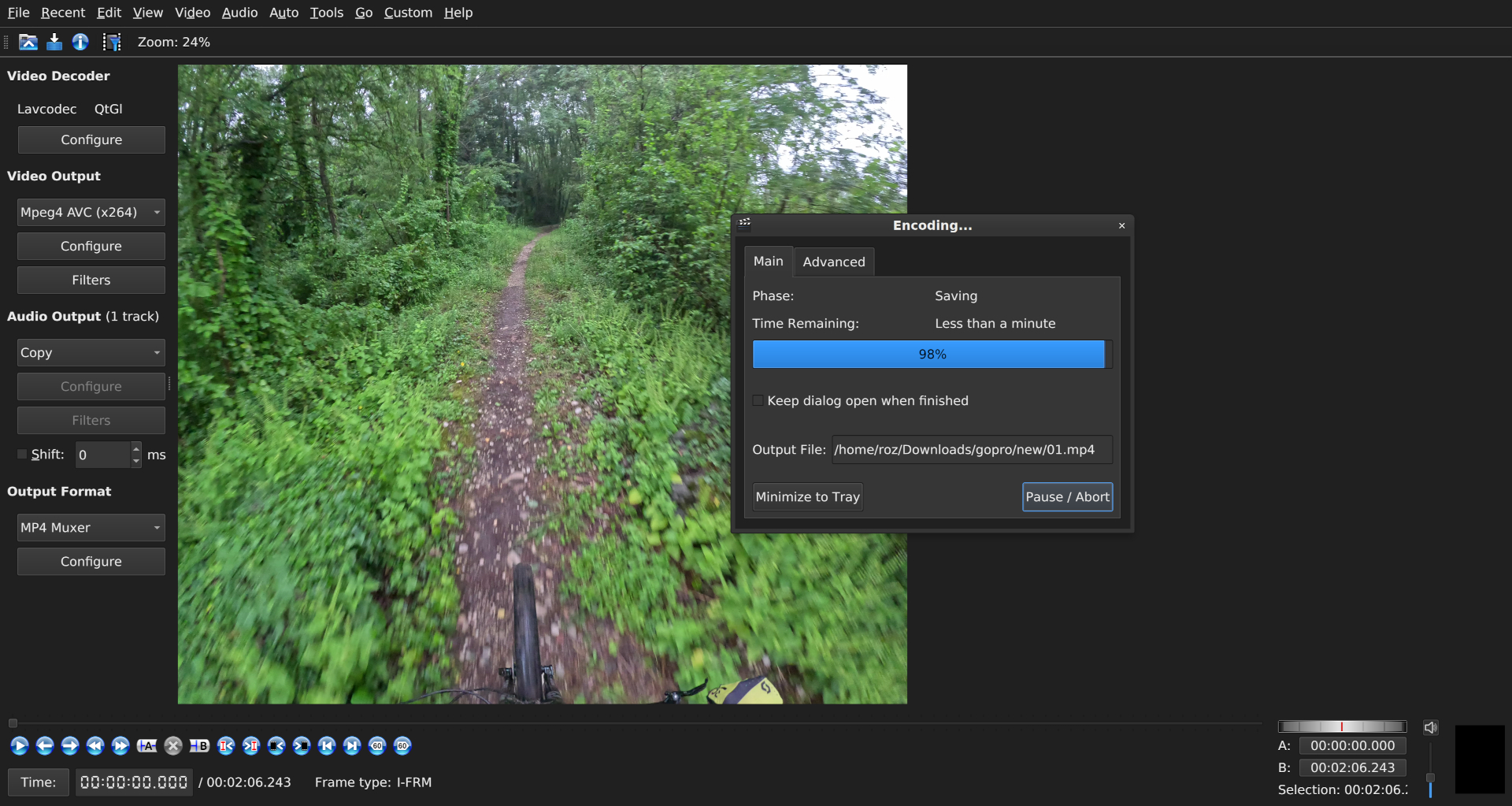This screenshot has width=1512, height=806.
Task: Toggle the audio mute speaker icon
Action: 1431,727
